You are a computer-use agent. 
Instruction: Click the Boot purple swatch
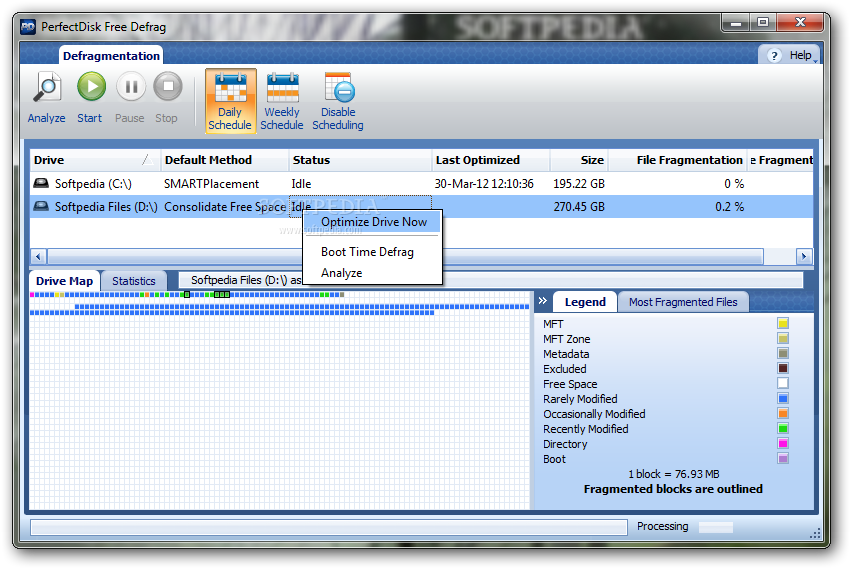tap(783, 459)
